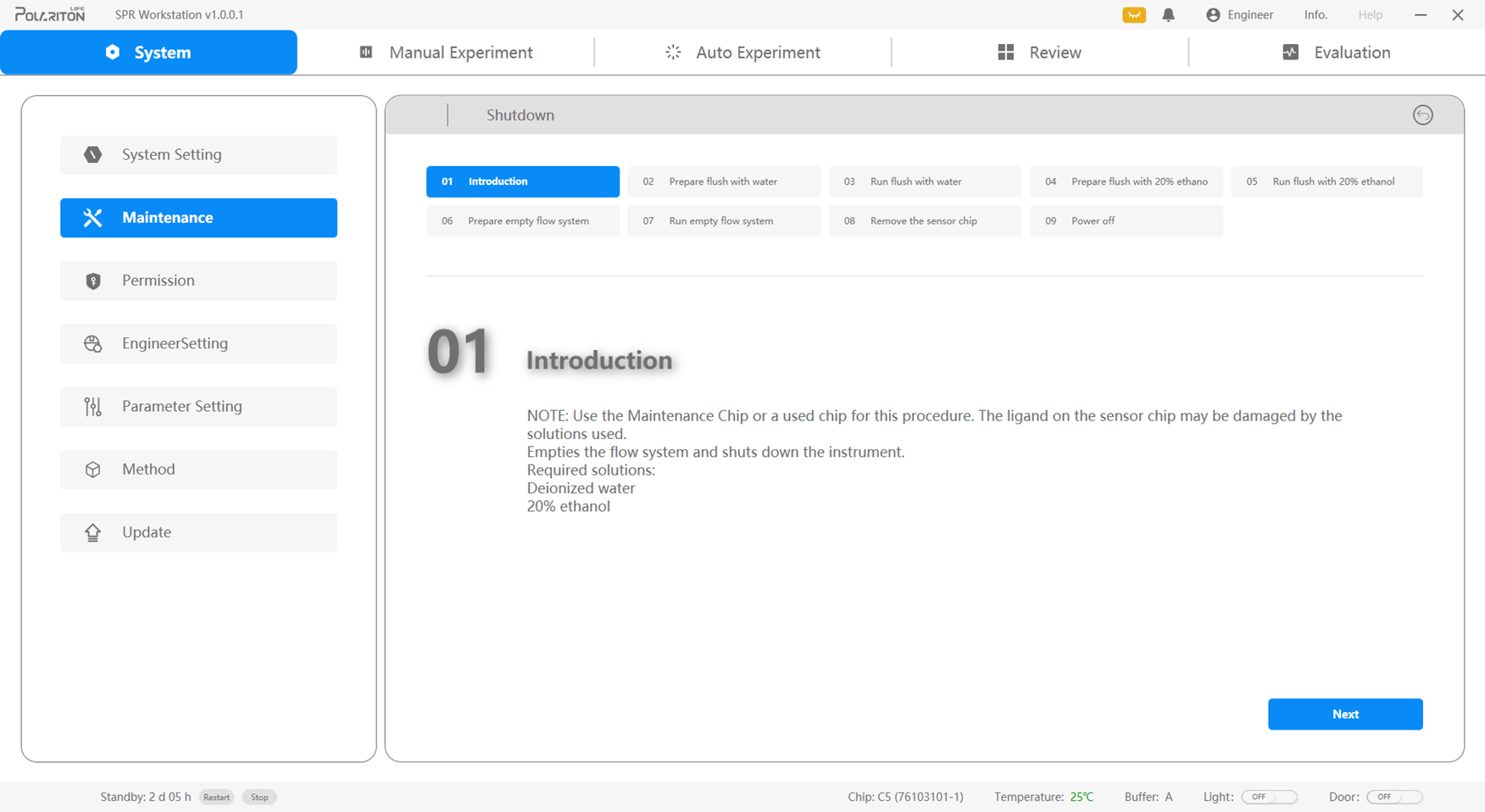Go to the Review tab
The height and width of the screenshot is (812, 1485).
coord(1039,53)
